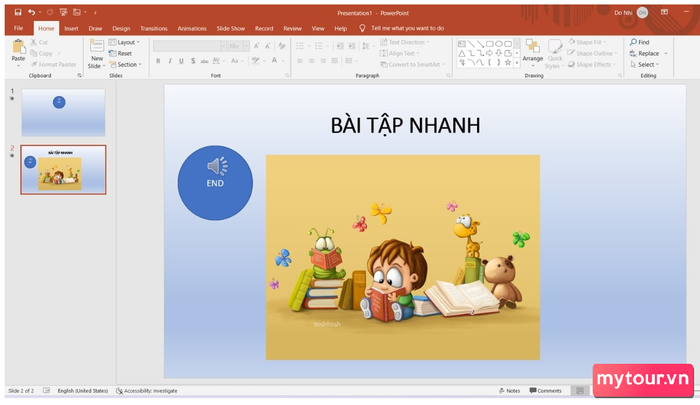700x405 pixels.
Task: Expand the shapes gallery More arrow
Action: (517, 63)
